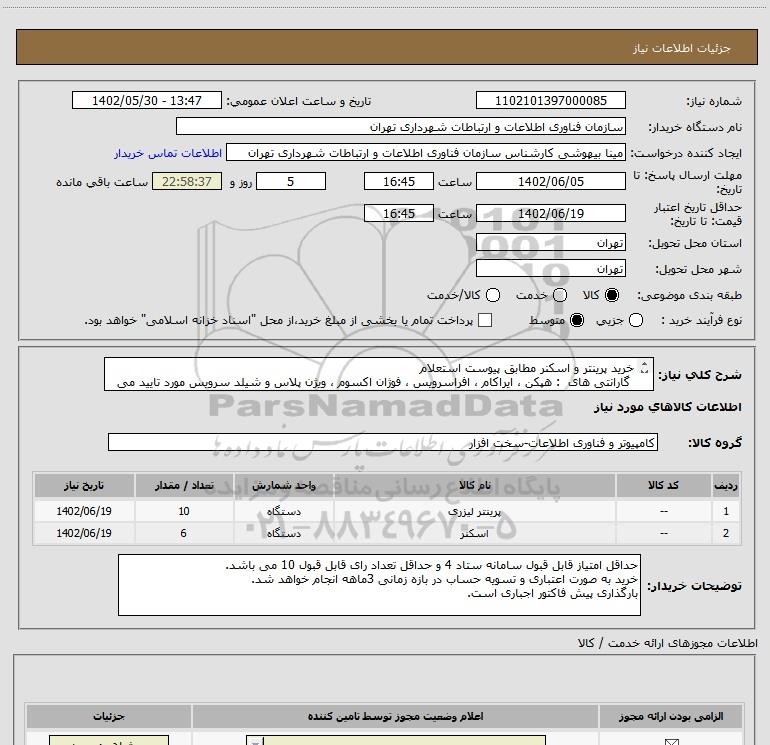The width and height of the screenshot is (770, 745).
Task: Click date 1402/06/19 in the printer row
Action: (x=84, y=511)
